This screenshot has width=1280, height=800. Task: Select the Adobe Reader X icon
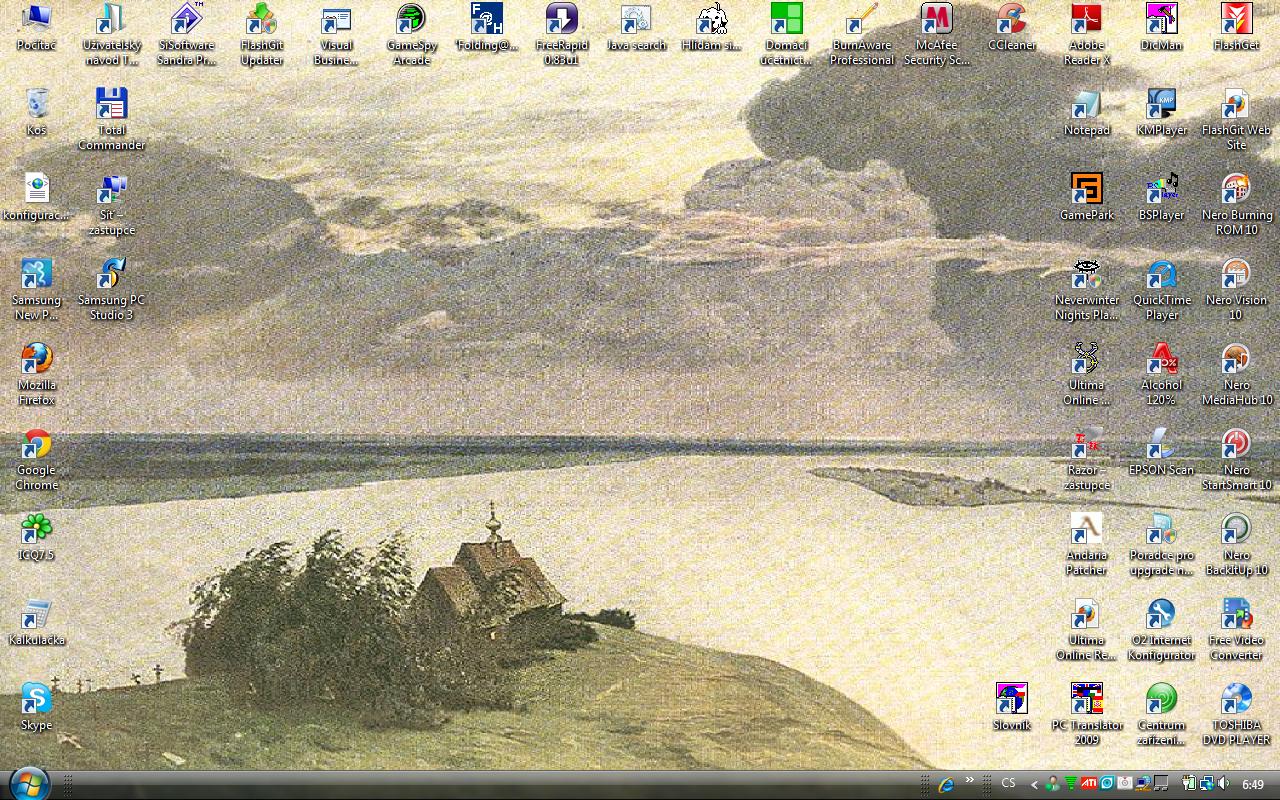(1086, 20)
